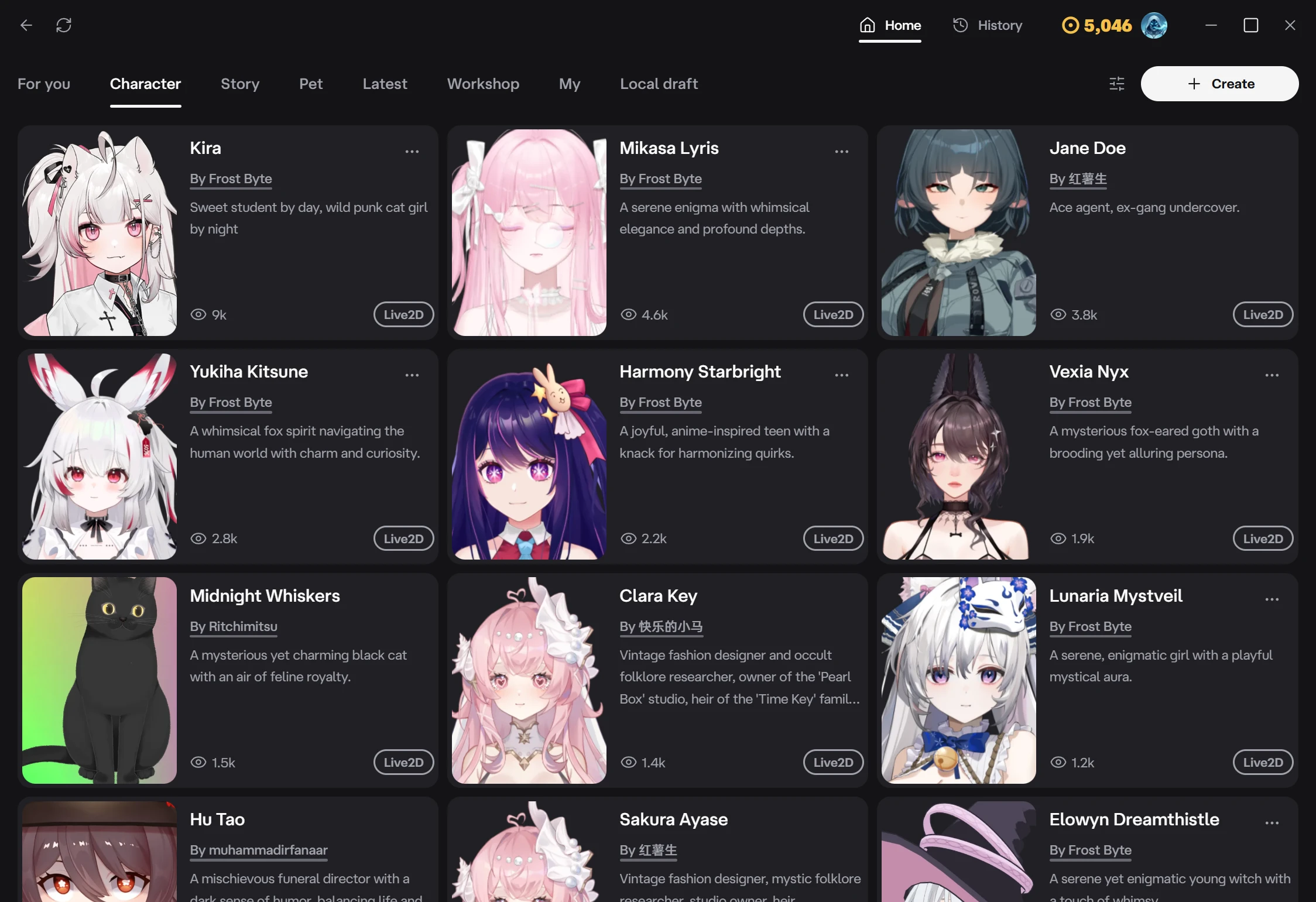This screenshot has width=1316, height=902.
Task: Open author link By Frost Byte under Kira
Action: click(231, 179)
